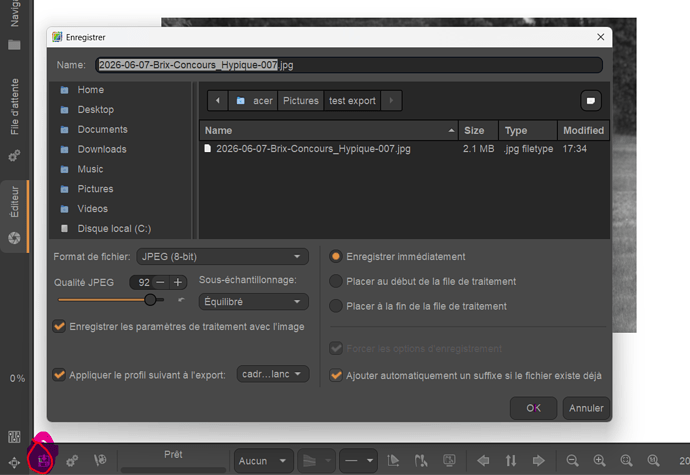Click the Name filename input field
This screenshot has height=475, width=690.
click(349, 65)
